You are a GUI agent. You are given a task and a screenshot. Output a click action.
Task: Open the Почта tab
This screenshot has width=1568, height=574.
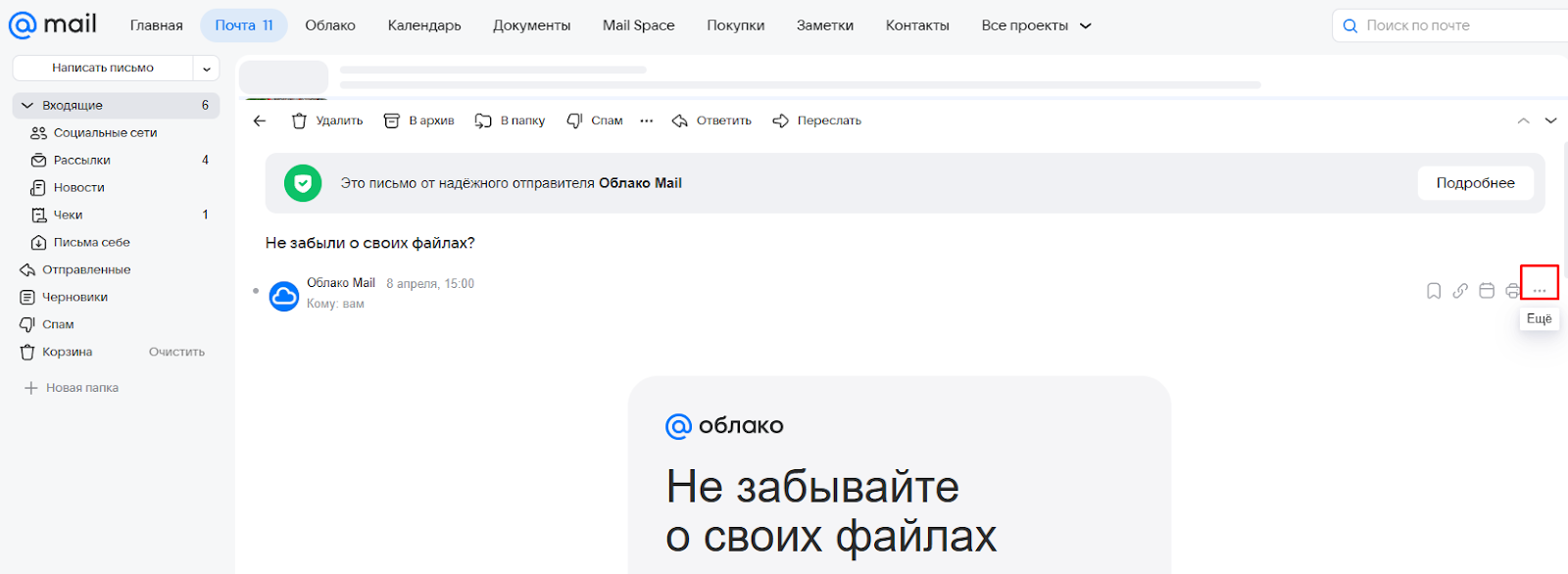pos(244,25)
